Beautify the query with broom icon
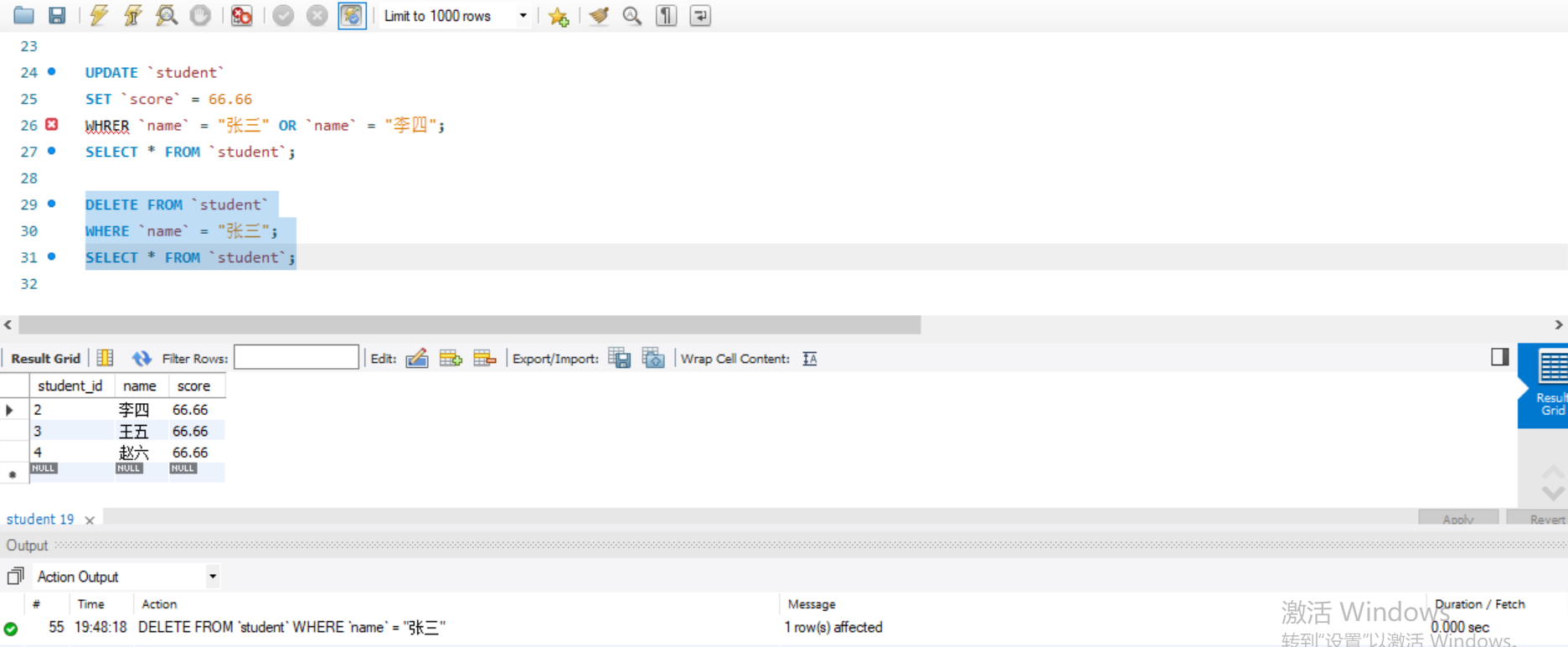The height and width of the screenshot is (647, 1568). tap(598, 15)
